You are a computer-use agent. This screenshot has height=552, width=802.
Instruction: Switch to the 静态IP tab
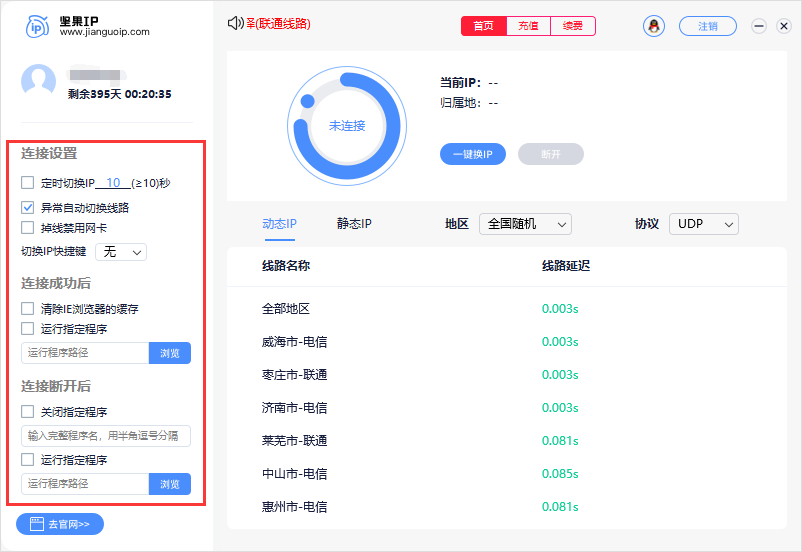click(x=354, y=224)
